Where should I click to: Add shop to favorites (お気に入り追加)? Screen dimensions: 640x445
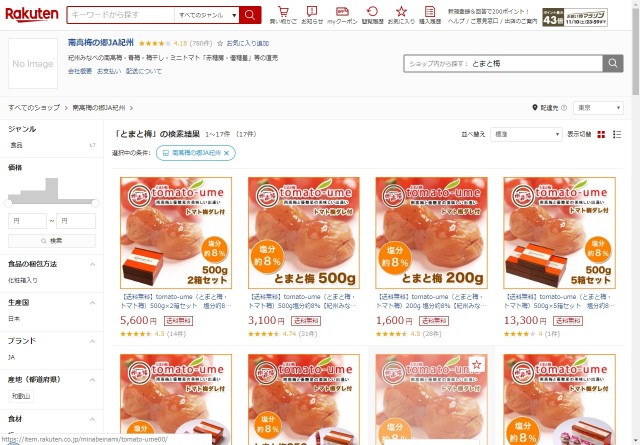[x=243, y=43]
